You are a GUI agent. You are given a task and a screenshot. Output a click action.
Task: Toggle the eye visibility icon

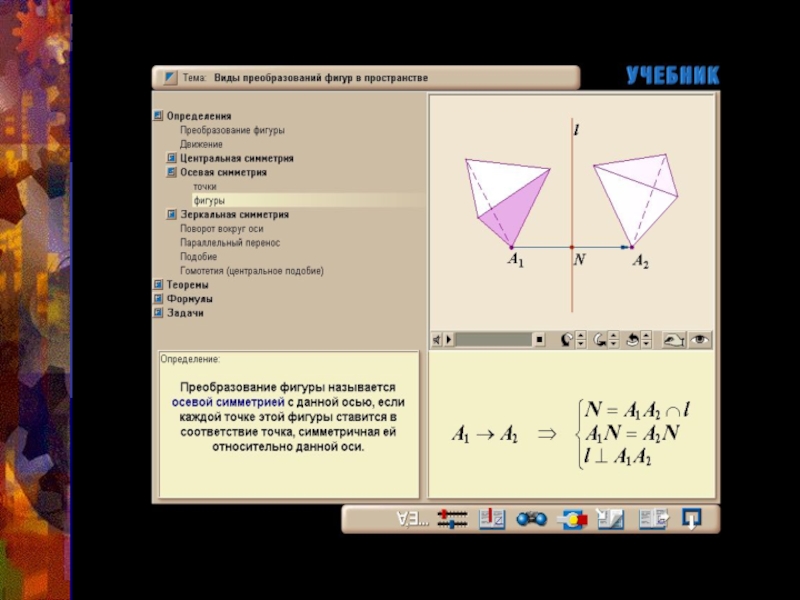pyautogui.click(x=700, y=340)
